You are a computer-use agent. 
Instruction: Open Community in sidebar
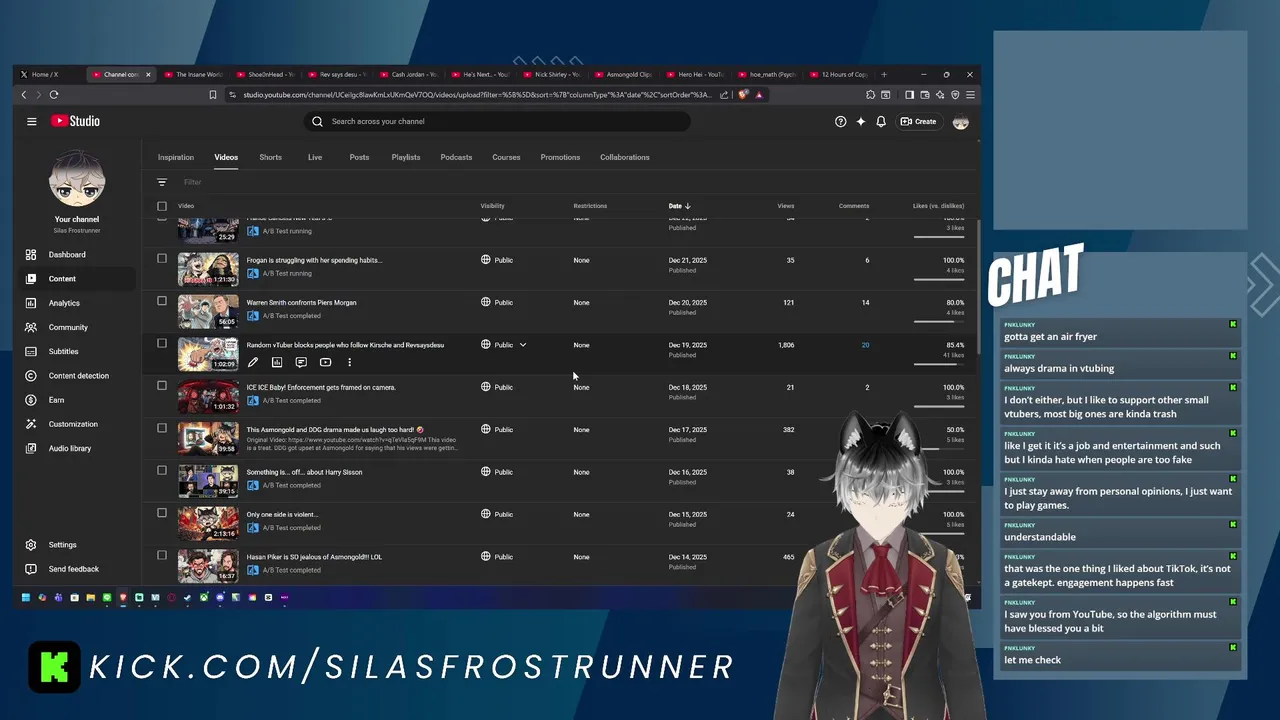pos(76,327)
